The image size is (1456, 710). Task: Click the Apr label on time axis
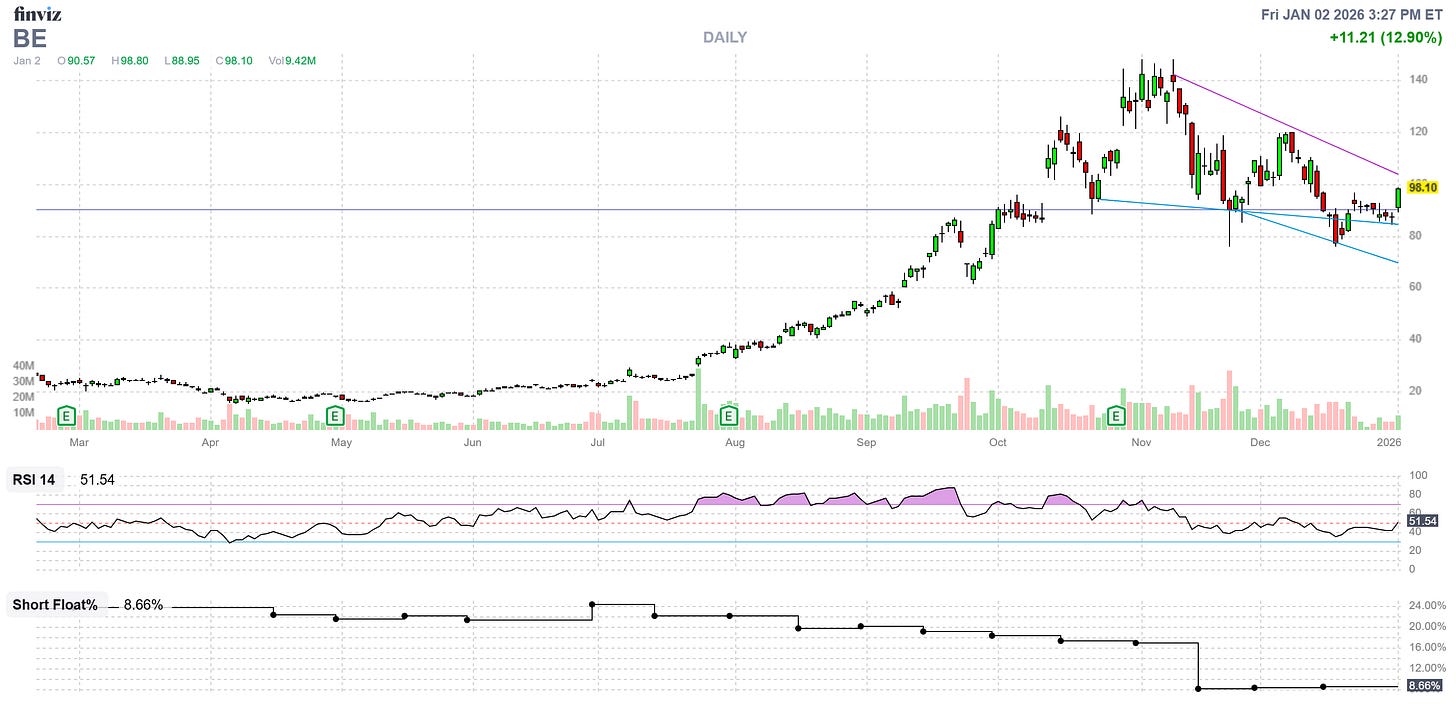tap(210, 441)
